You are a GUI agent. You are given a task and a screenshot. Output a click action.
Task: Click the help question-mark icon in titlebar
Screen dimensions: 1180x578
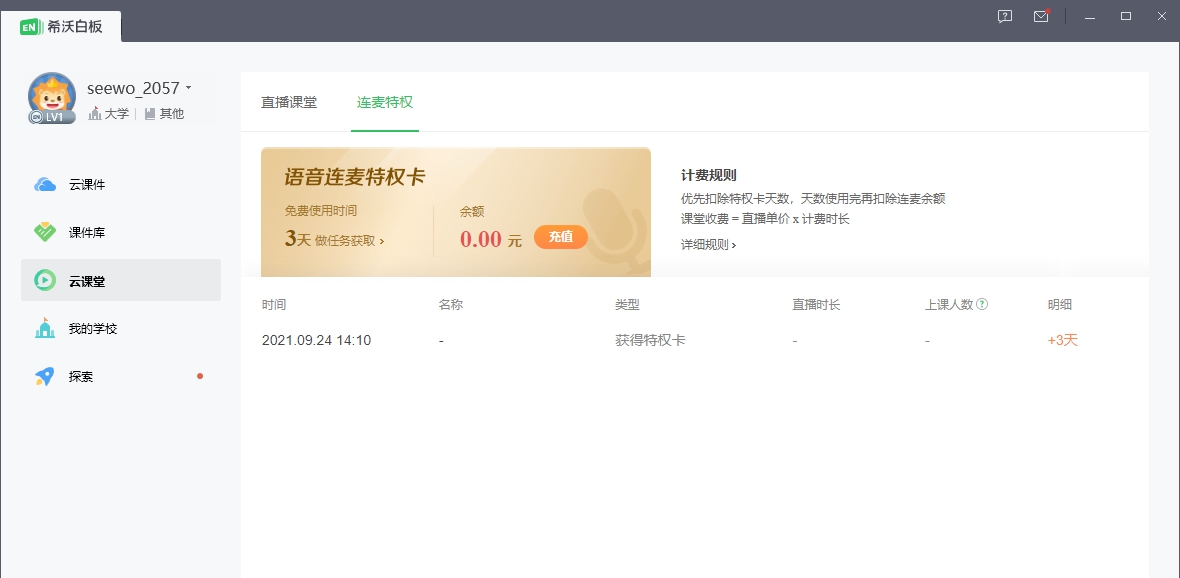pyautogui.click(x=1003, y=16)
